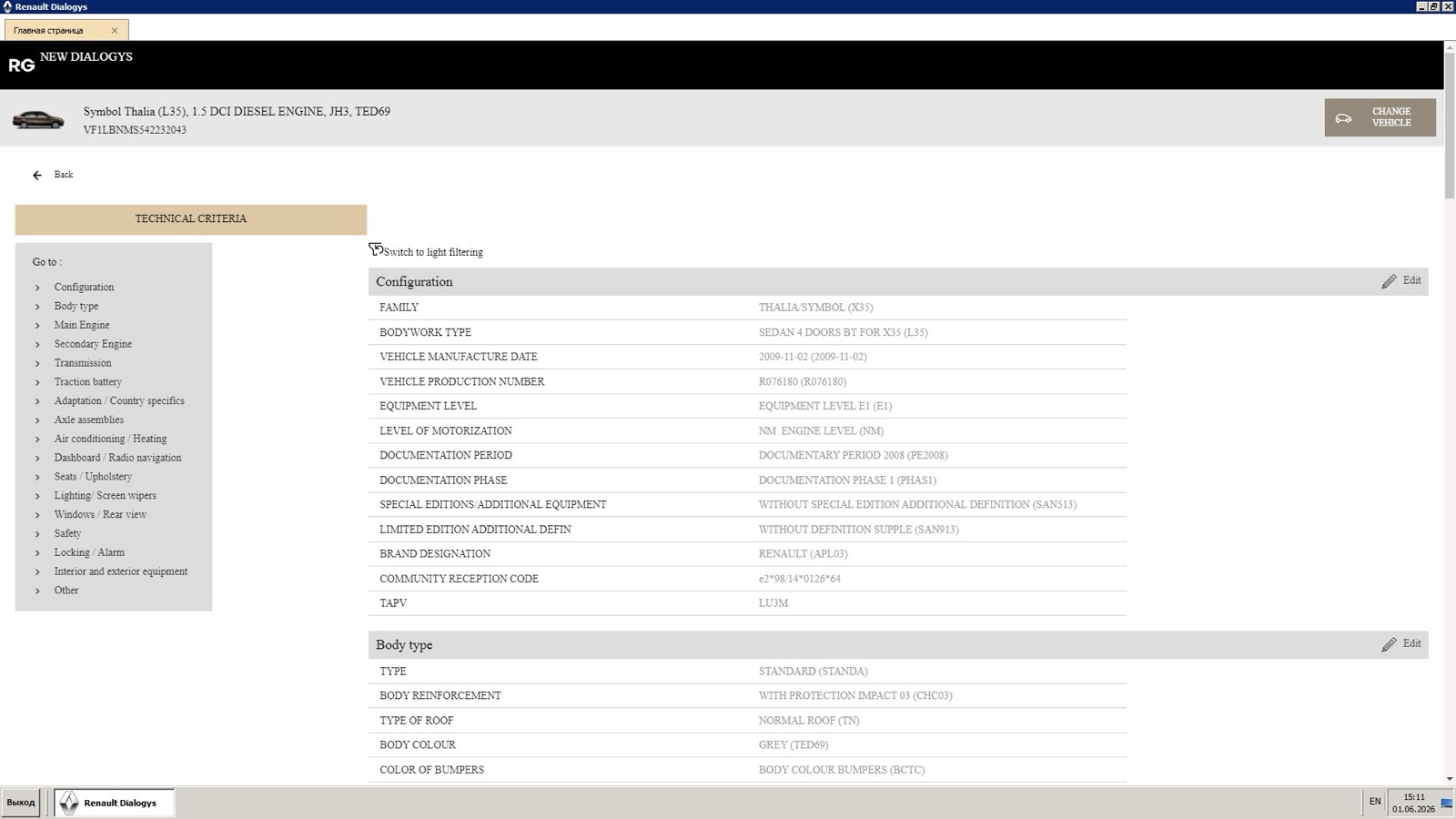Expand the Body type chevron in Go to list

pyautogui.click(x=37, y=307)
